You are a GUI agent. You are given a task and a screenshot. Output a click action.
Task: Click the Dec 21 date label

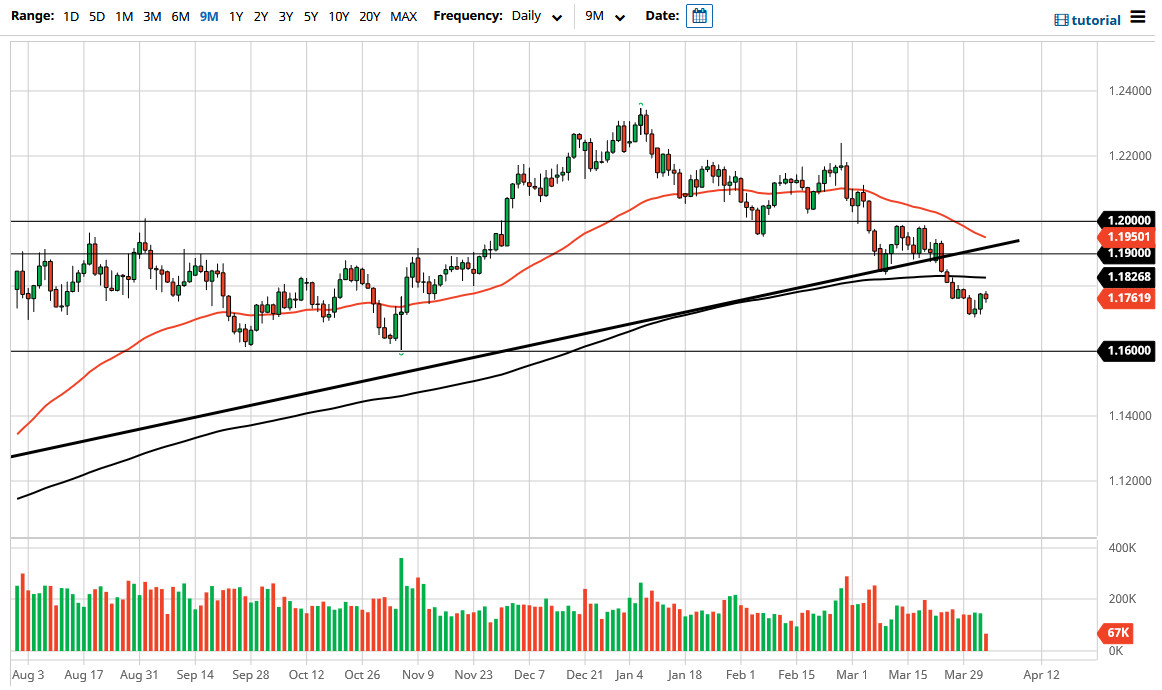[585, 674]
